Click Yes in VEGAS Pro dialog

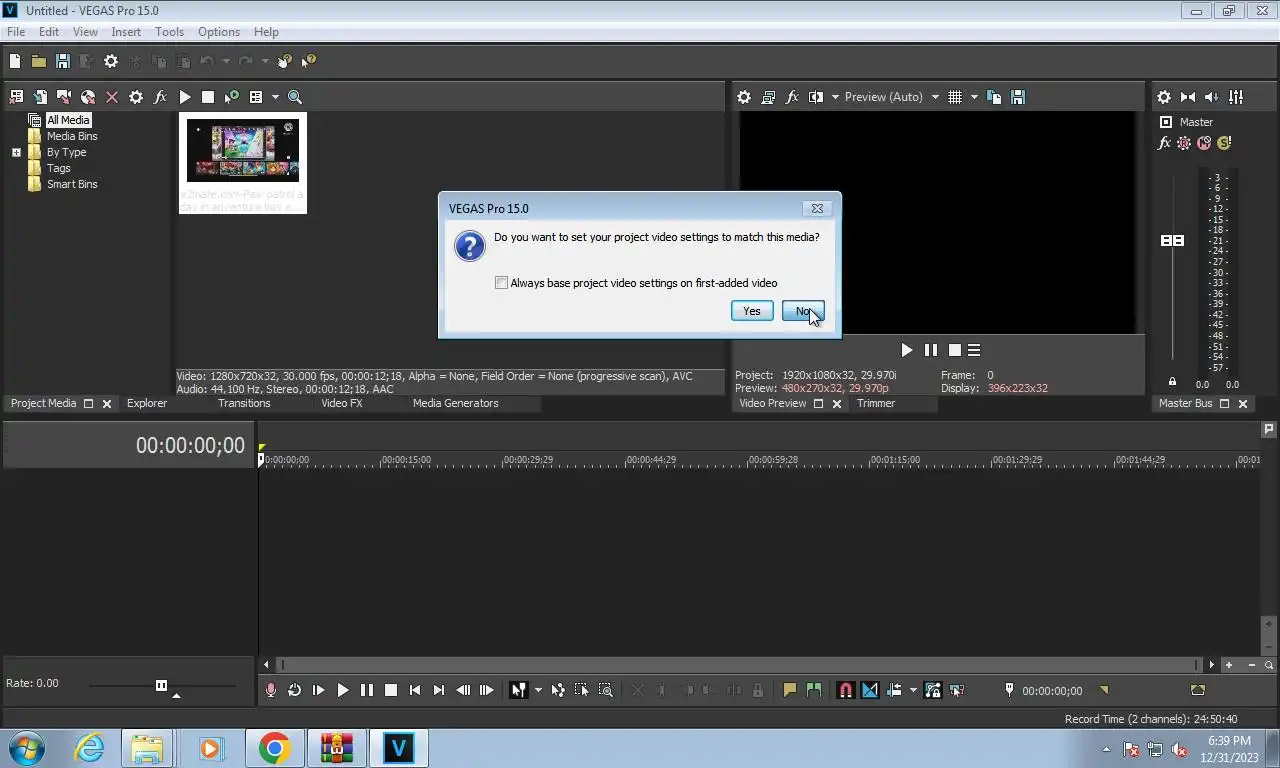point(752,311)
